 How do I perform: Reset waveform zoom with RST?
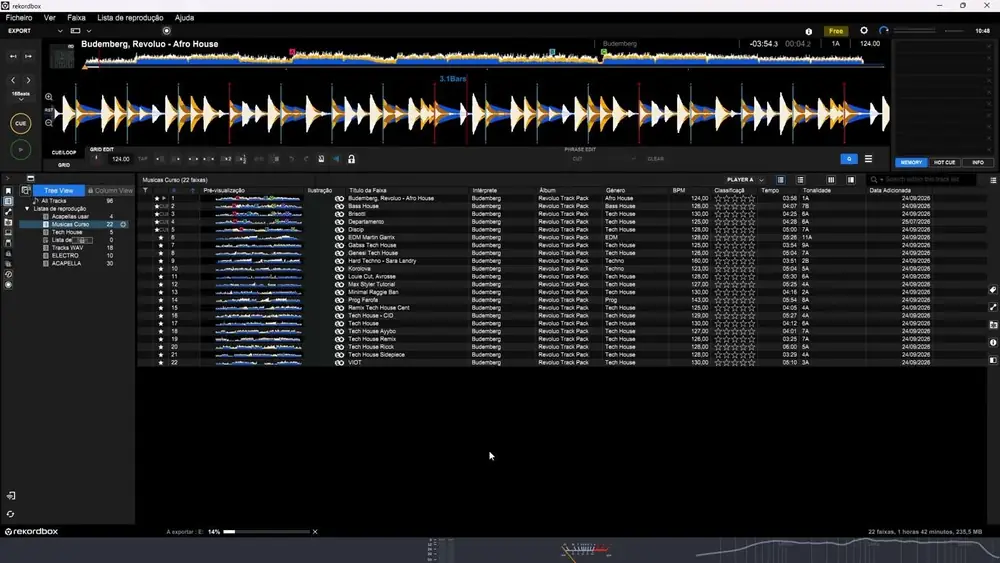click(48, 110)
